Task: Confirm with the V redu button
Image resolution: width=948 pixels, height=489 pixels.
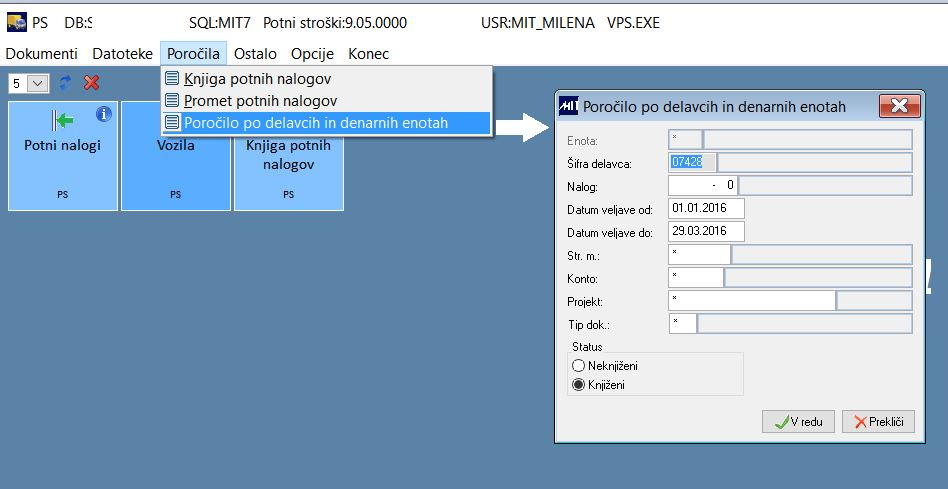Action: [x=798, y=421]
